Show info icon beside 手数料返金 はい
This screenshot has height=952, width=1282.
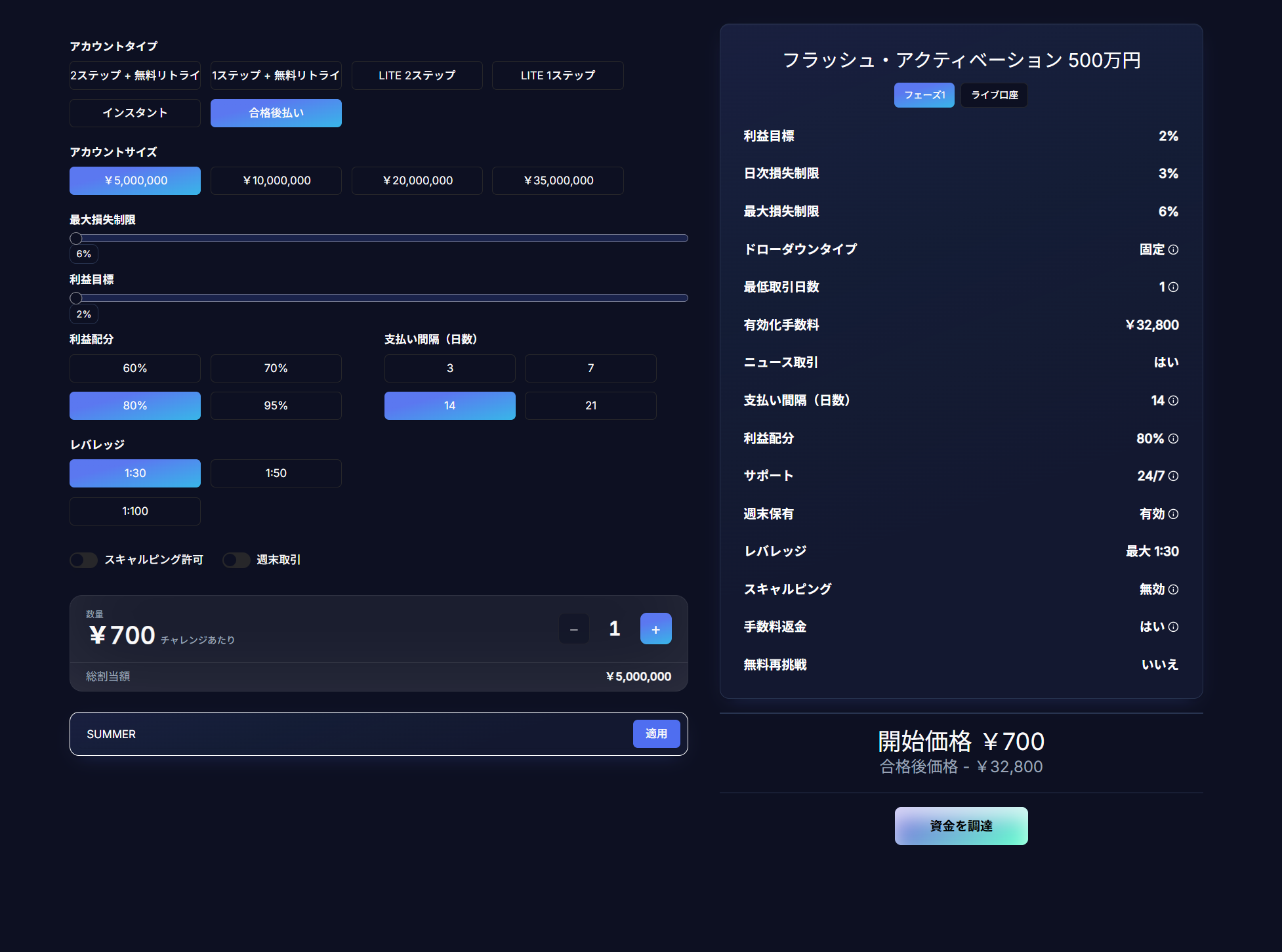point(1174,627)
